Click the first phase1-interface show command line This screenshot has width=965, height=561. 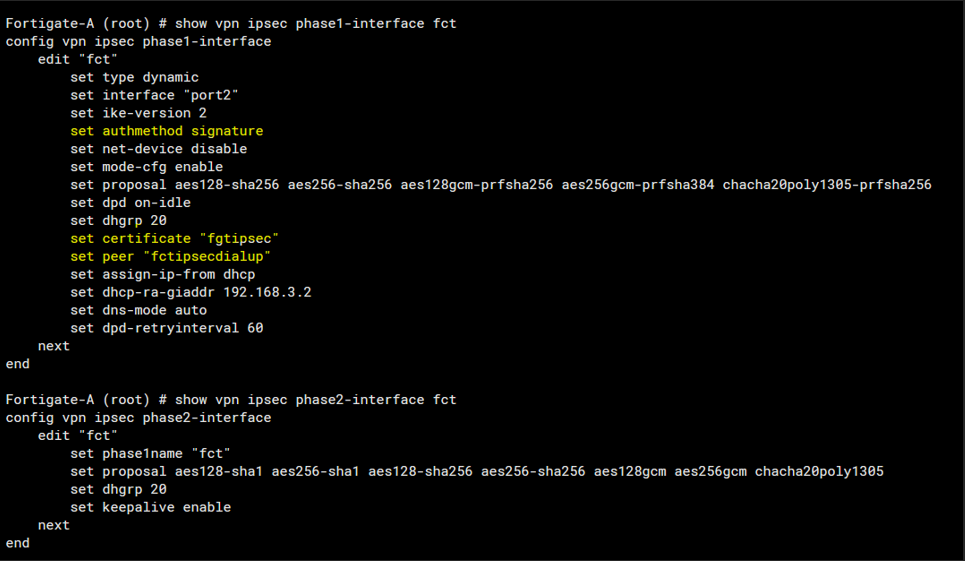pyautogui.click(x=230, y=23)
